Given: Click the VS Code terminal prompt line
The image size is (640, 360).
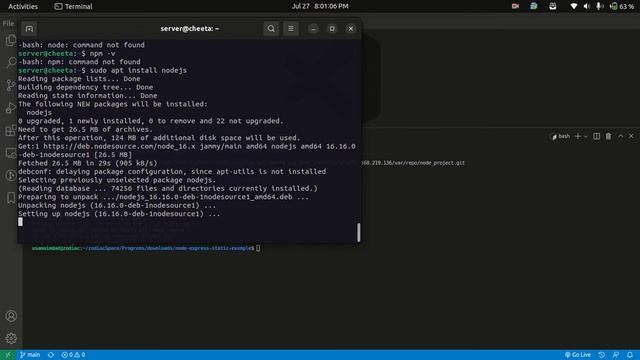Looking at the screenshot, I should point(146,248).
